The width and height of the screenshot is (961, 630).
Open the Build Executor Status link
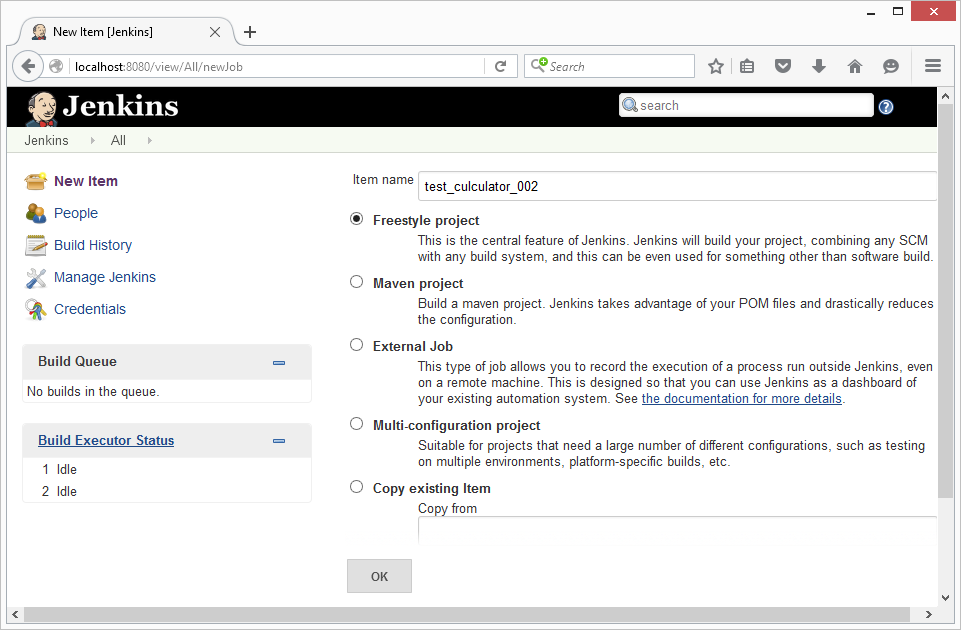(x=106, y=440)
